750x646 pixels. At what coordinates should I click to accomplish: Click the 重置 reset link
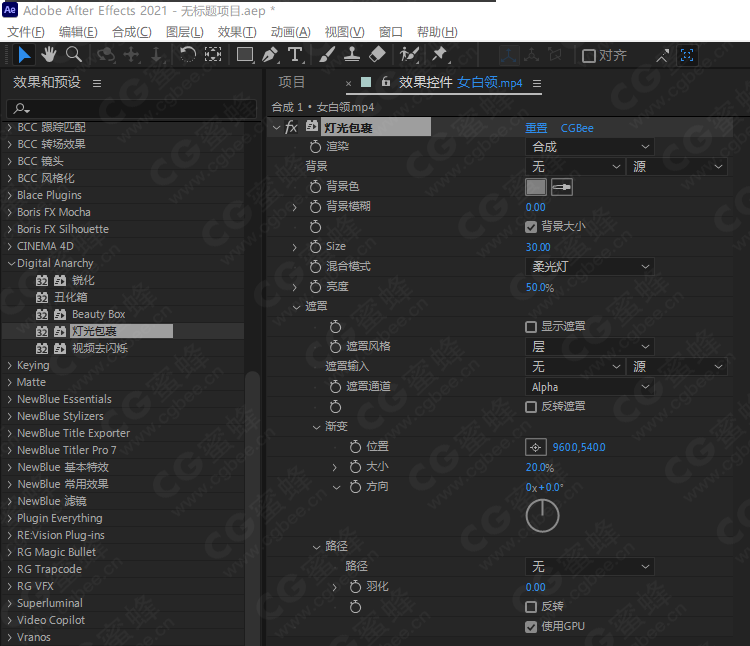tap(536, 128)
